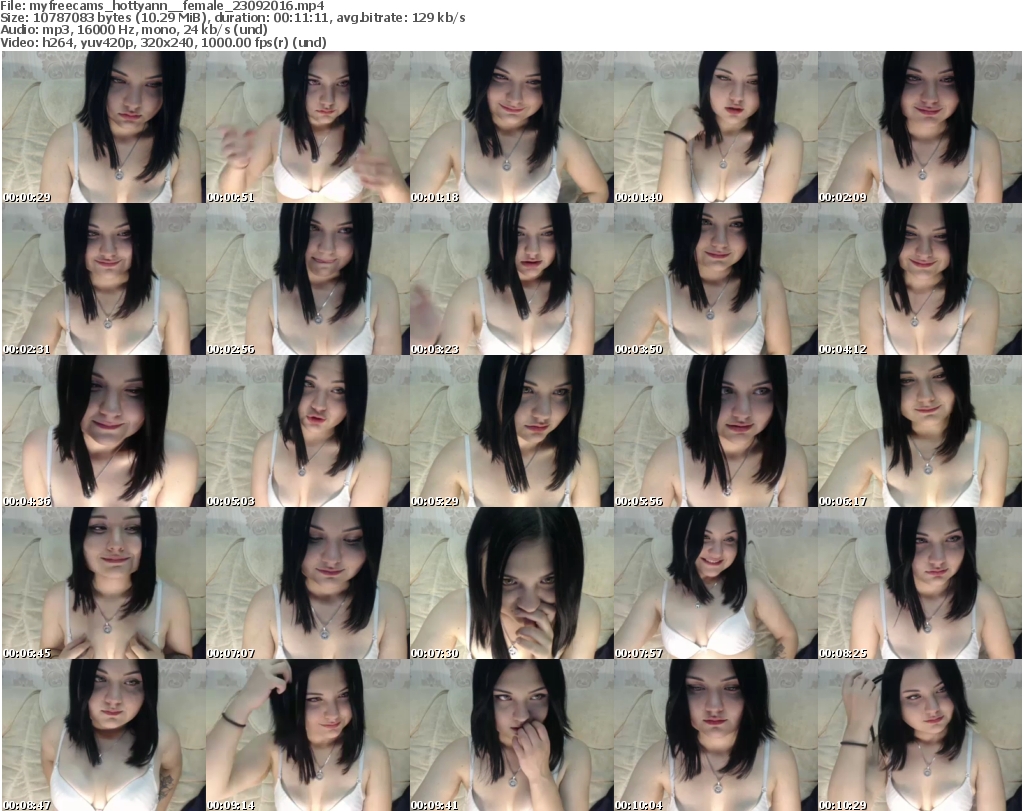
Task: Select the thumbnail stamped 00:04:12
Action: tap(920, 279)
